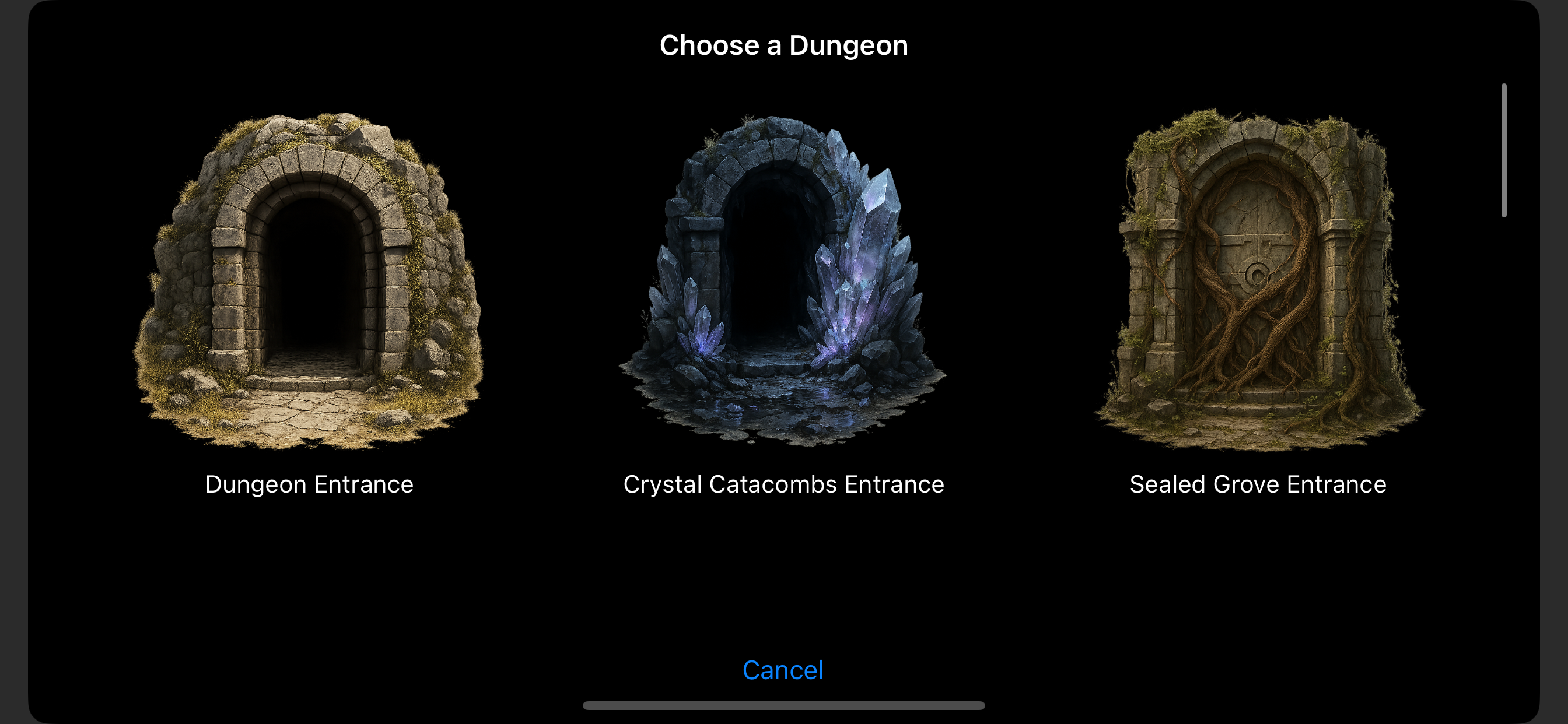Click the Crystal Catacombs Entrance label
The width and height of the screenshot is (1568, 724).
pyautogui.click(x=783, y=484)
